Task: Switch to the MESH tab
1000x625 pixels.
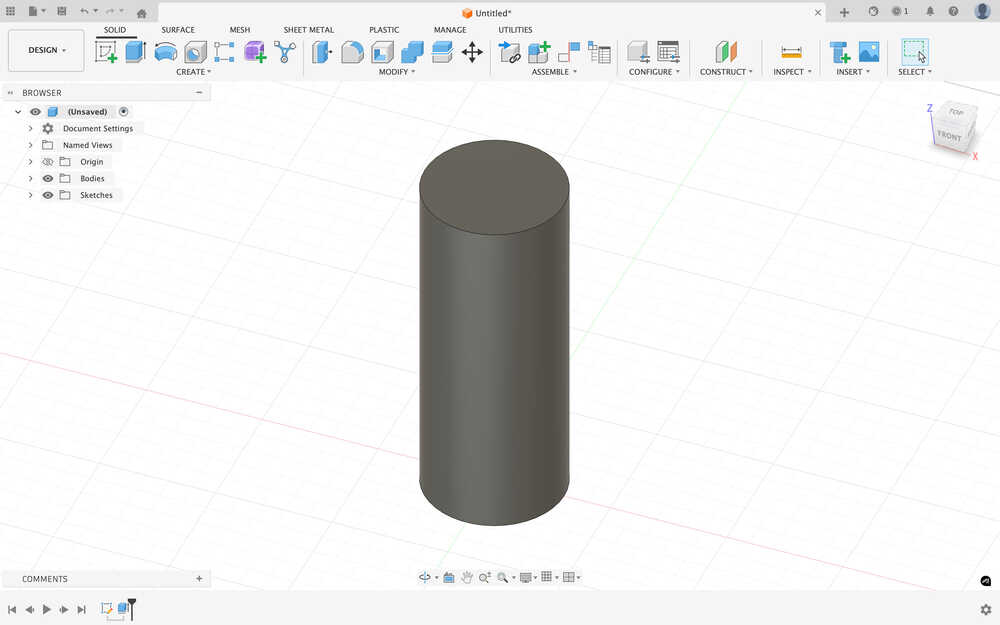Action: [240, 30]
